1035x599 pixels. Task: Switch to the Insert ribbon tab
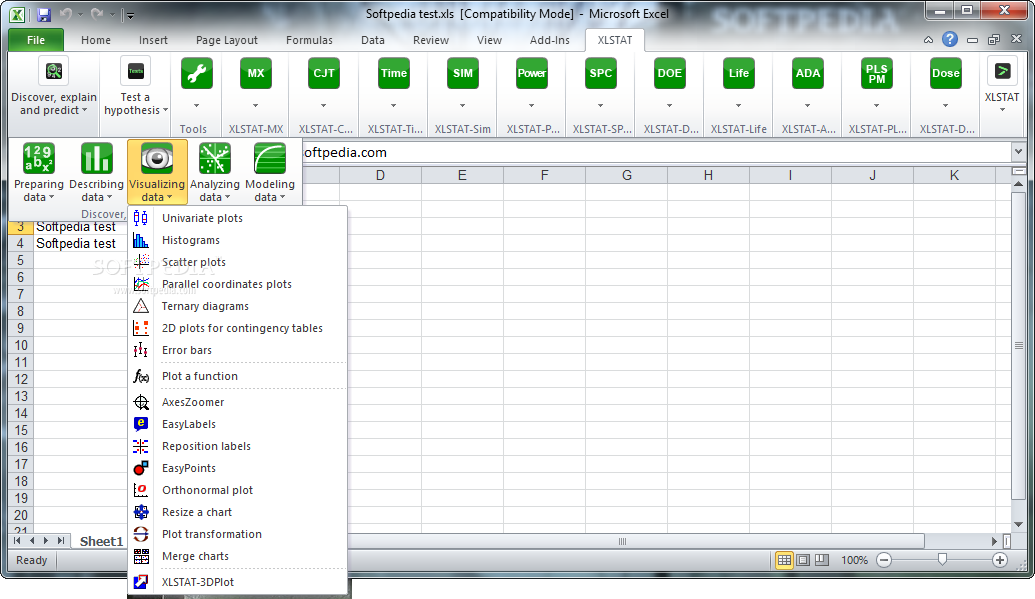(153, 40)
